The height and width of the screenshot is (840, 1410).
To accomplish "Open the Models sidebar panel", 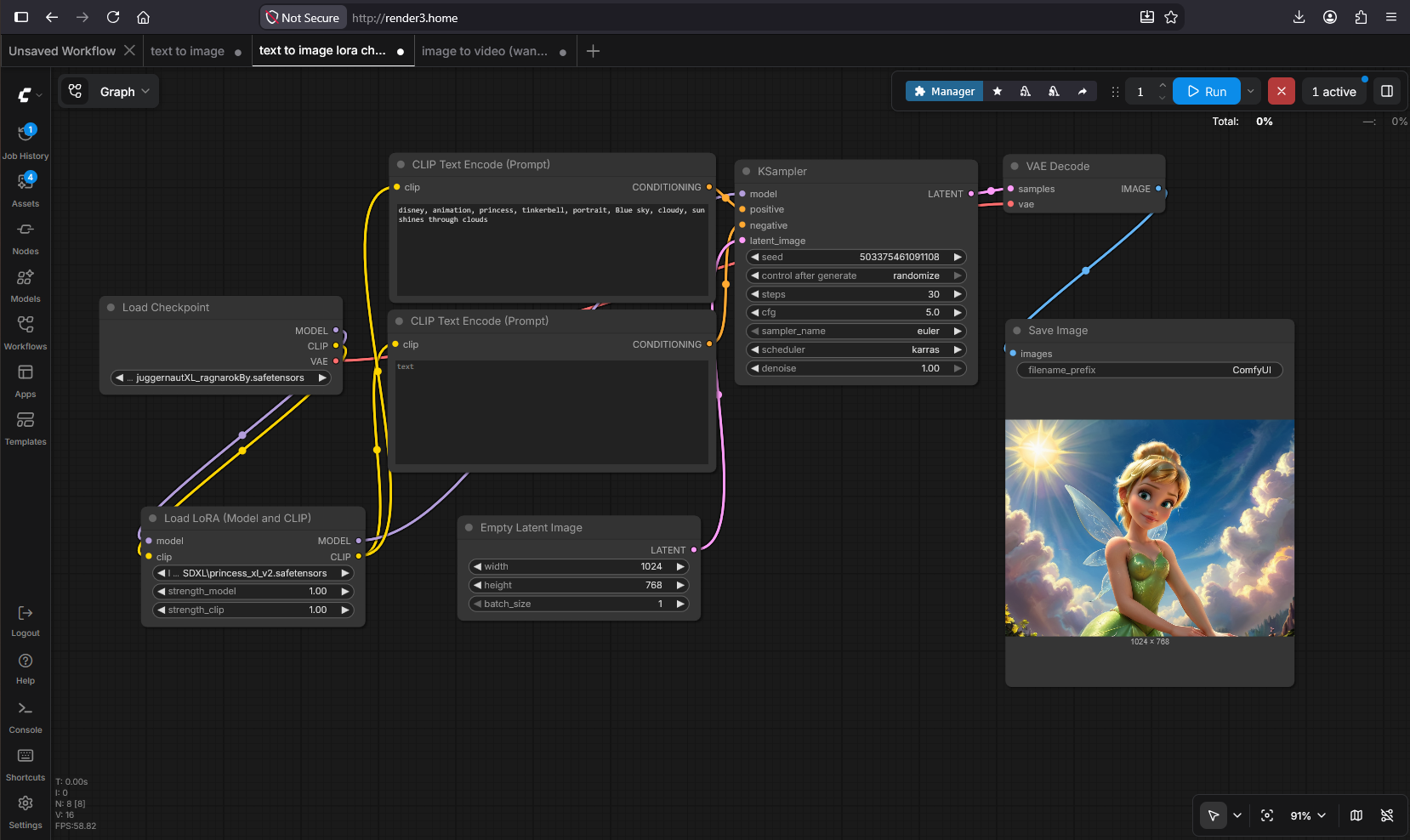I will 26,285.
